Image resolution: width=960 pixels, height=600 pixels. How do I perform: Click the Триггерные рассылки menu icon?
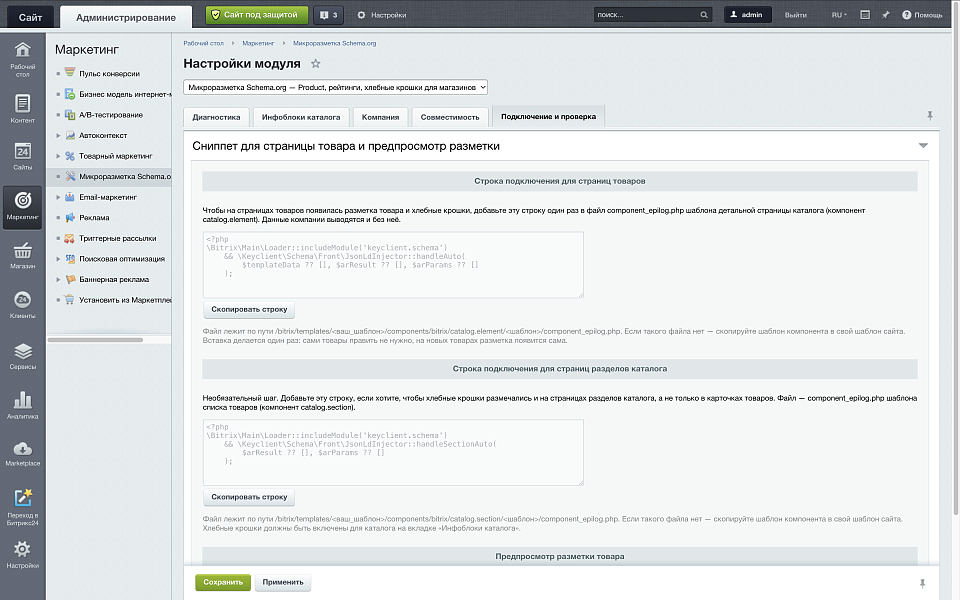(70, 238)
